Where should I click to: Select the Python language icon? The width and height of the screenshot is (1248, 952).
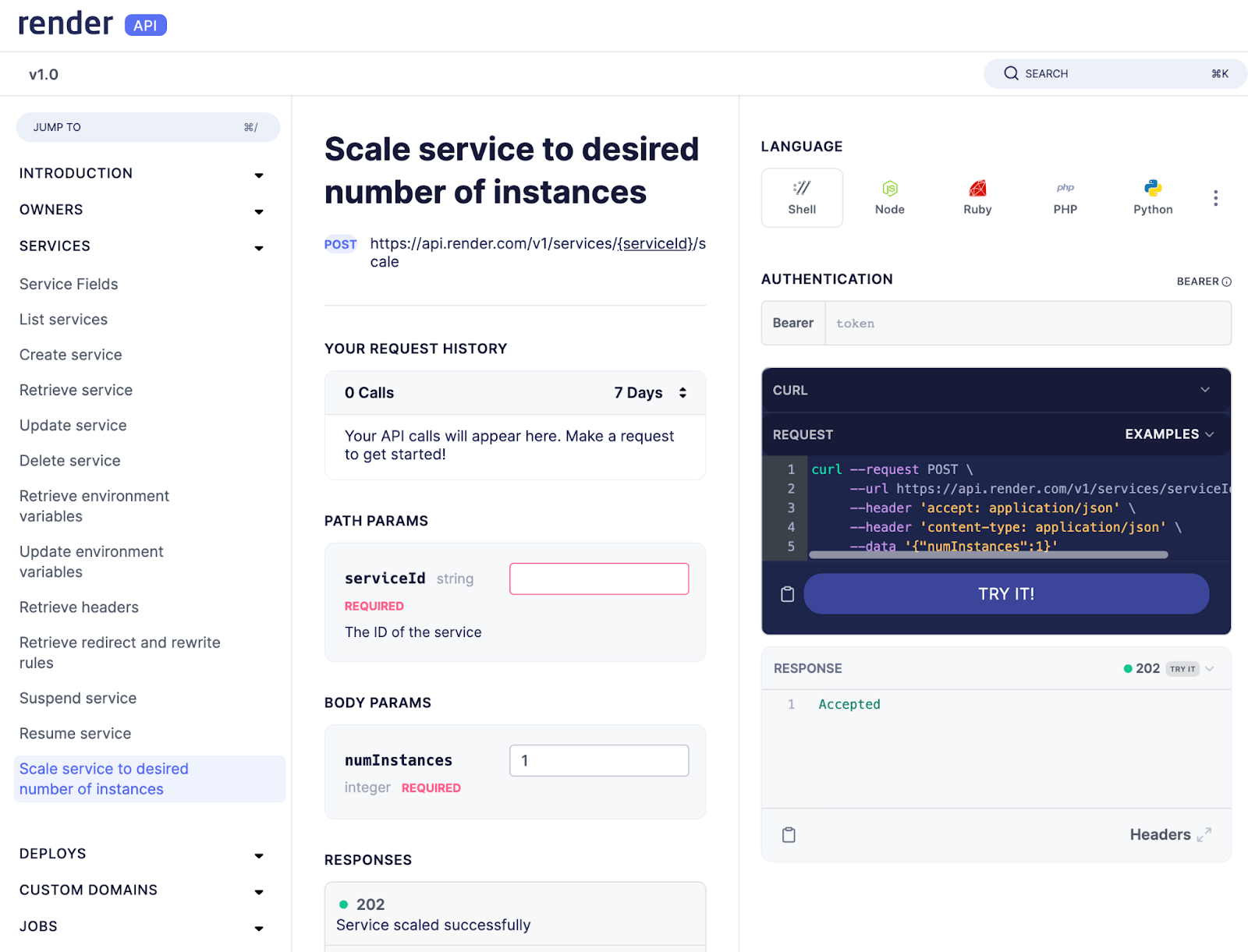[x=1152, y=197]
